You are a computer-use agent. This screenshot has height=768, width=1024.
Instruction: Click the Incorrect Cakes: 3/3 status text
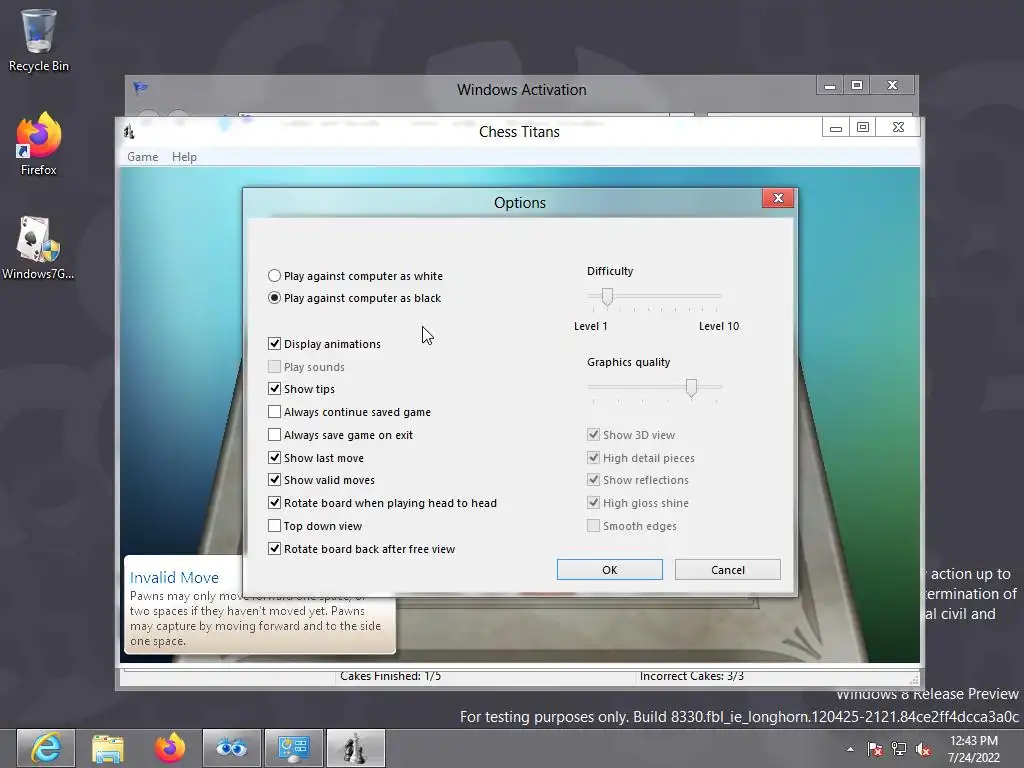[692, 676]
